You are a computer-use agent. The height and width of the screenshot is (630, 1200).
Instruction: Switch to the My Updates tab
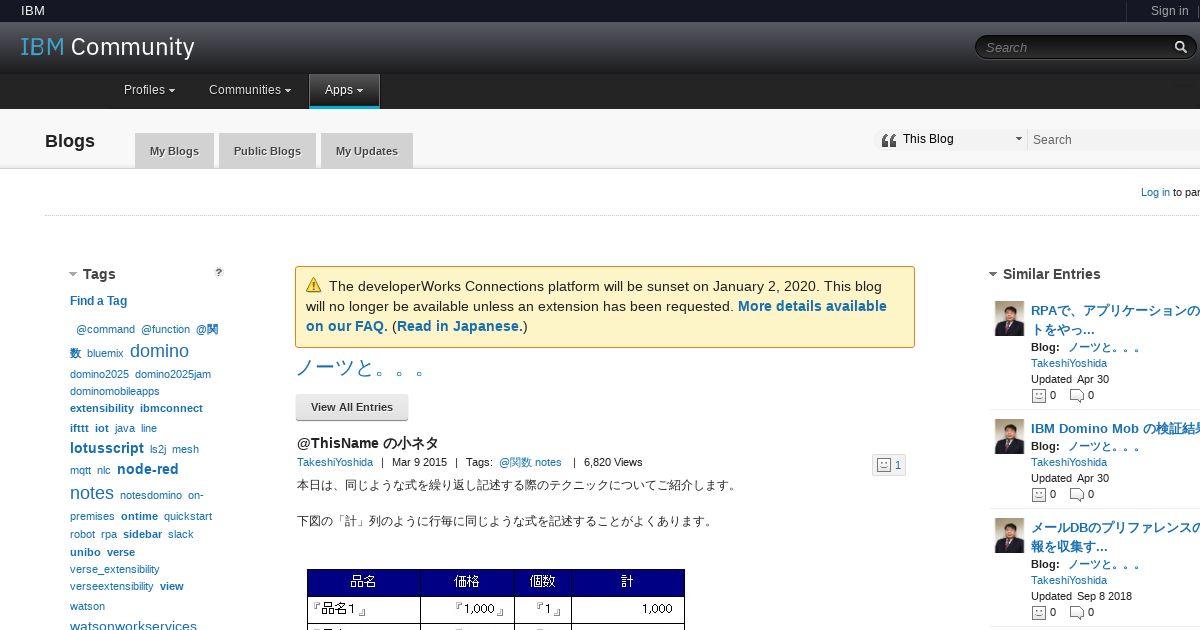point(367,151)
